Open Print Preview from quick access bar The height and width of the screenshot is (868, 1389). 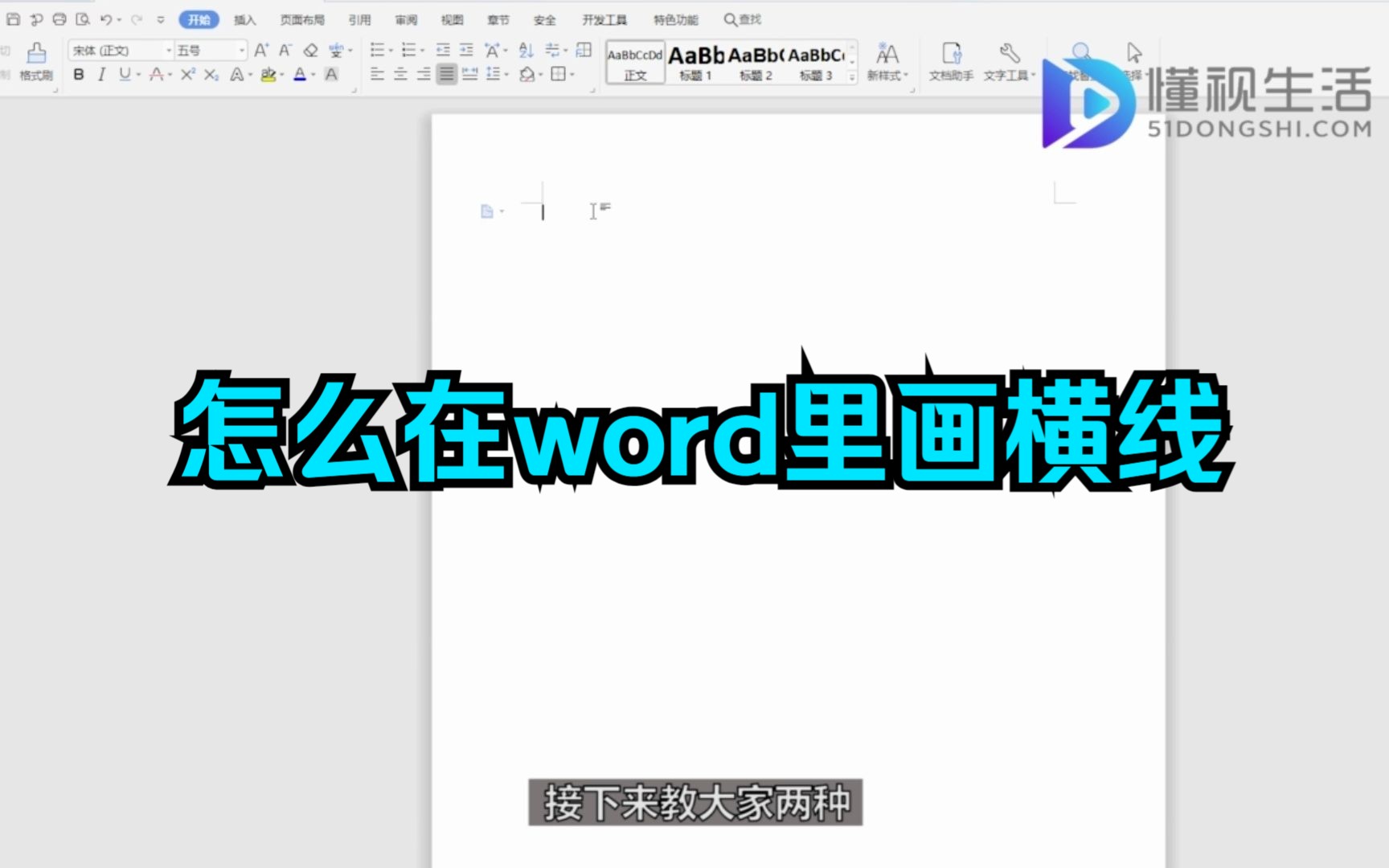(x=82, y=19)
